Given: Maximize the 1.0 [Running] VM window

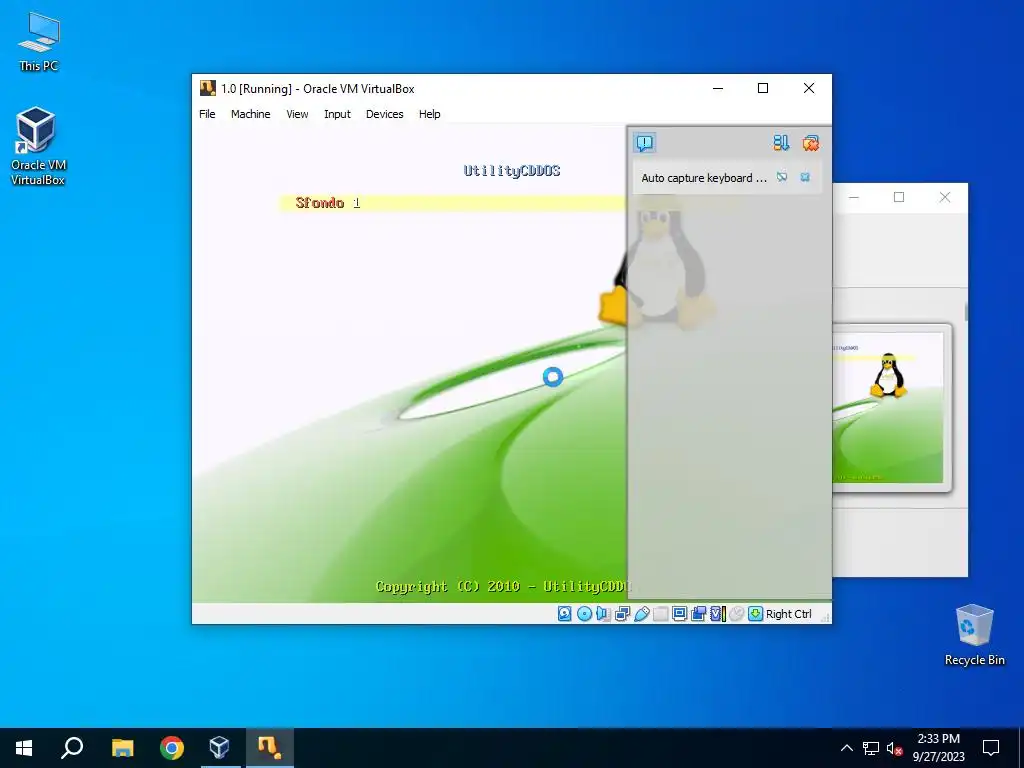Looking at the screenshot, I should pyautogui.click(x=763, y=88).
